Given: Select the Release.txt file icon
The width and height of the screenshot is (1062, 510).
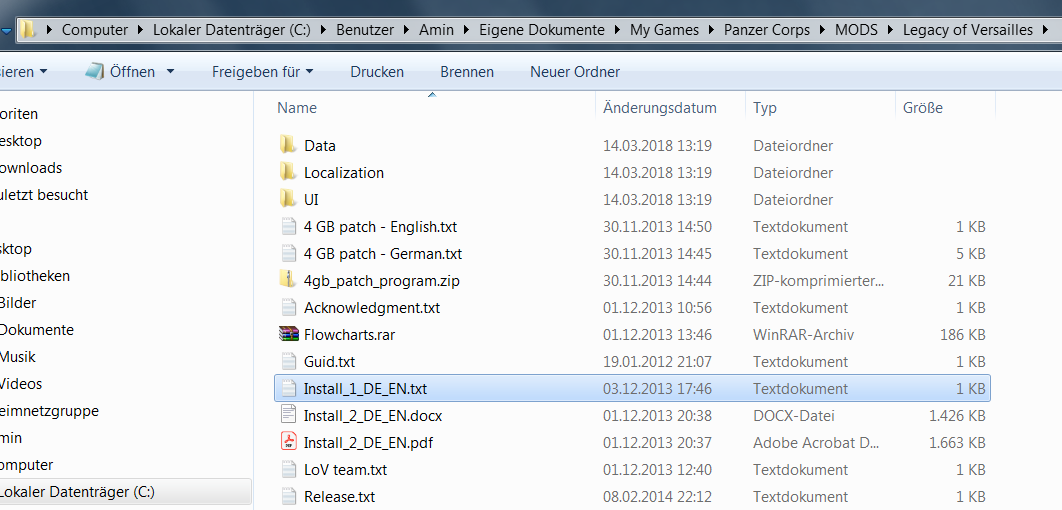Looking at the screenshot, I should [289, 496].
